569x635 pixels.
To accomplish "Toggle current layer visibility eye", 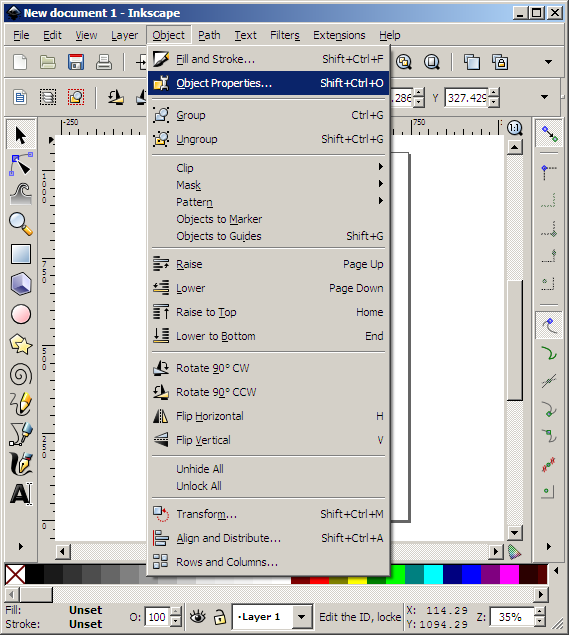I will coord(198,617).
